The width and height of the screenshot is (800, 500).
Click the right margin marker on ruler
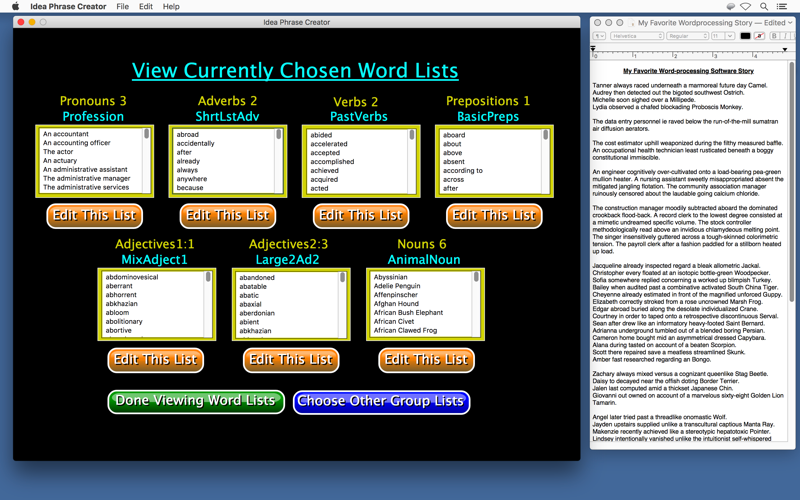coord(785,49)
